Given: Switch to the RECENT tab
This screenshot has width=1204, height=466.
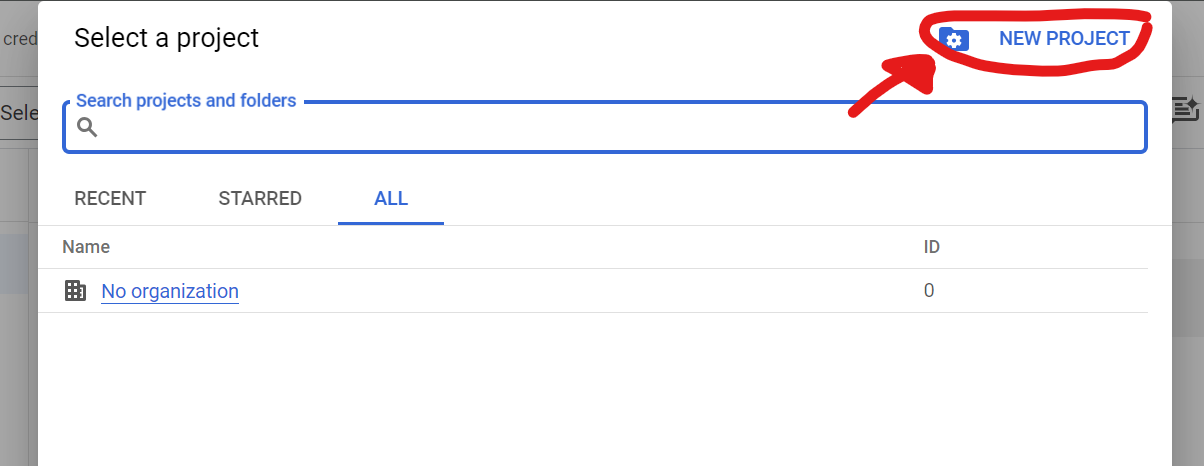Looking at the screenshot, I should [x=110, y=198].
